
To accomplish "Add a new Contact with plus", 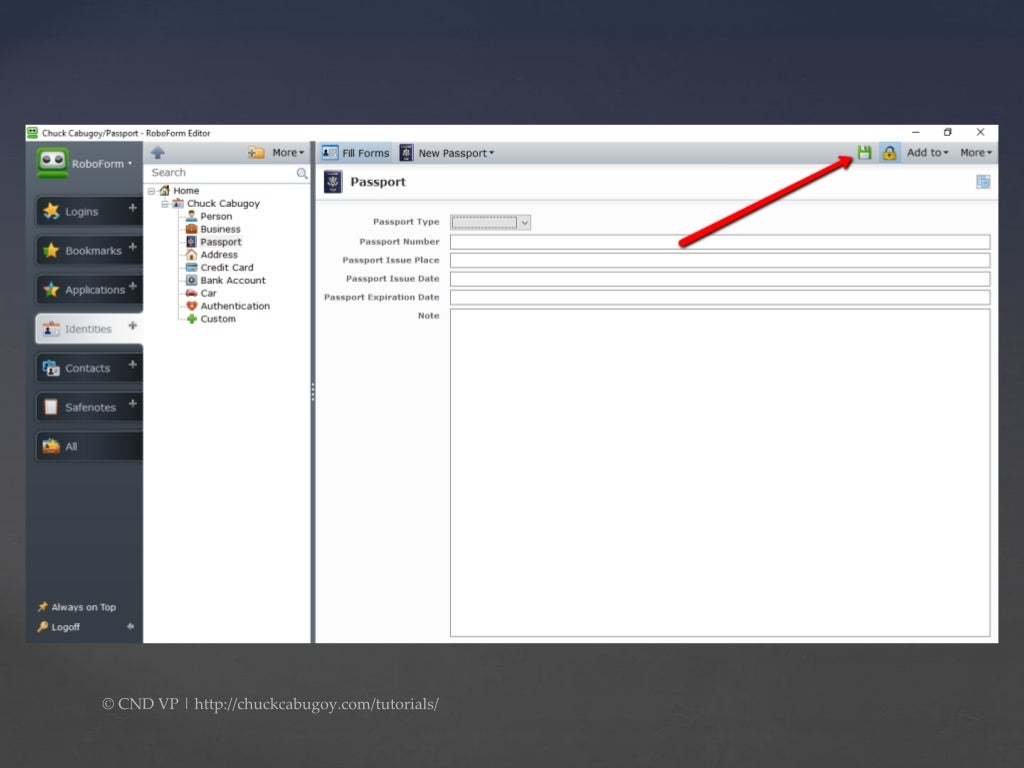I will 133,364.
